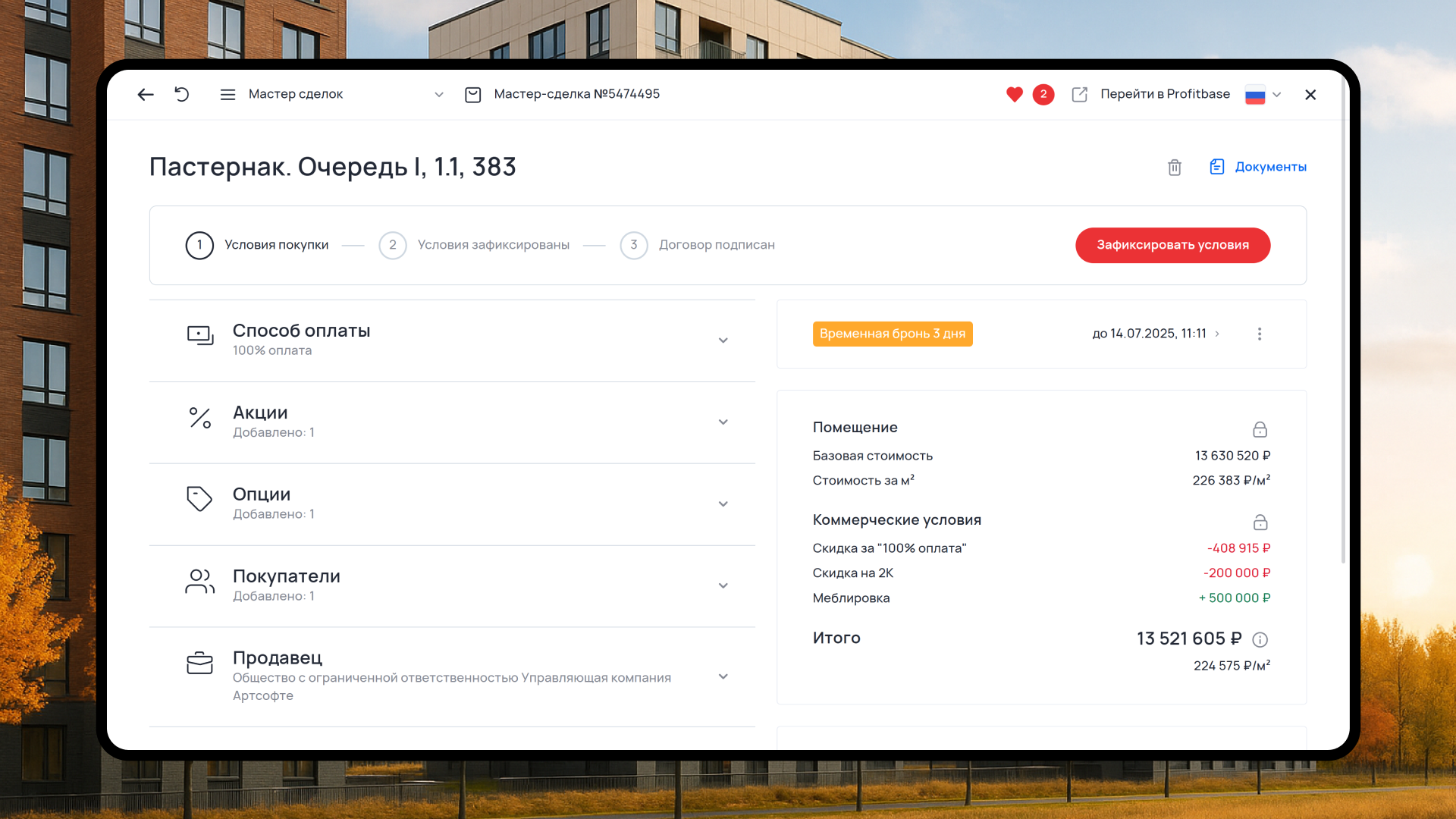Click the red heart favorites icon
1456x819 pixels.
(x=1015, y=94)
